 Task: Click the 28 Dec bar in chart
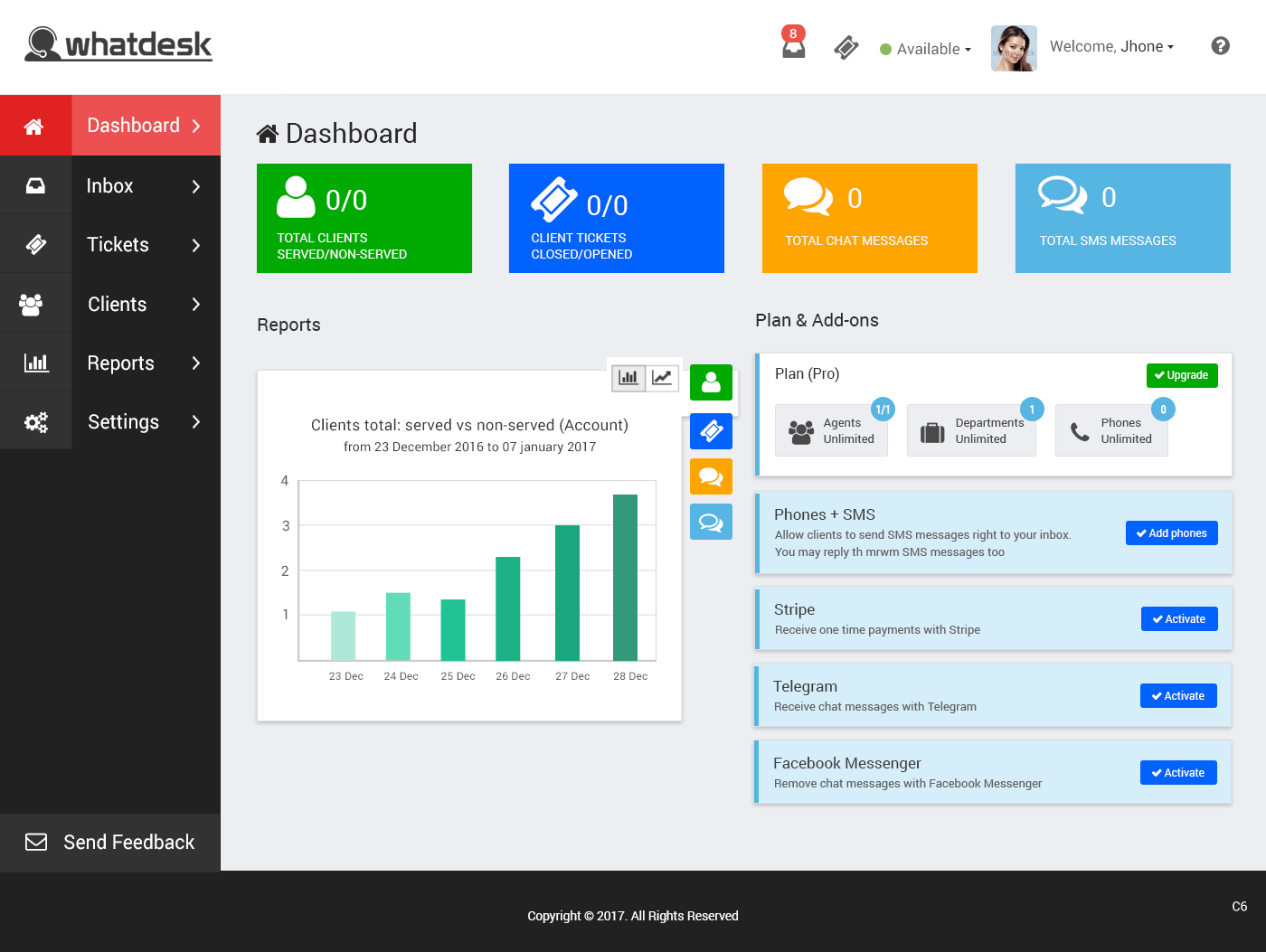(x=625, y=578)
